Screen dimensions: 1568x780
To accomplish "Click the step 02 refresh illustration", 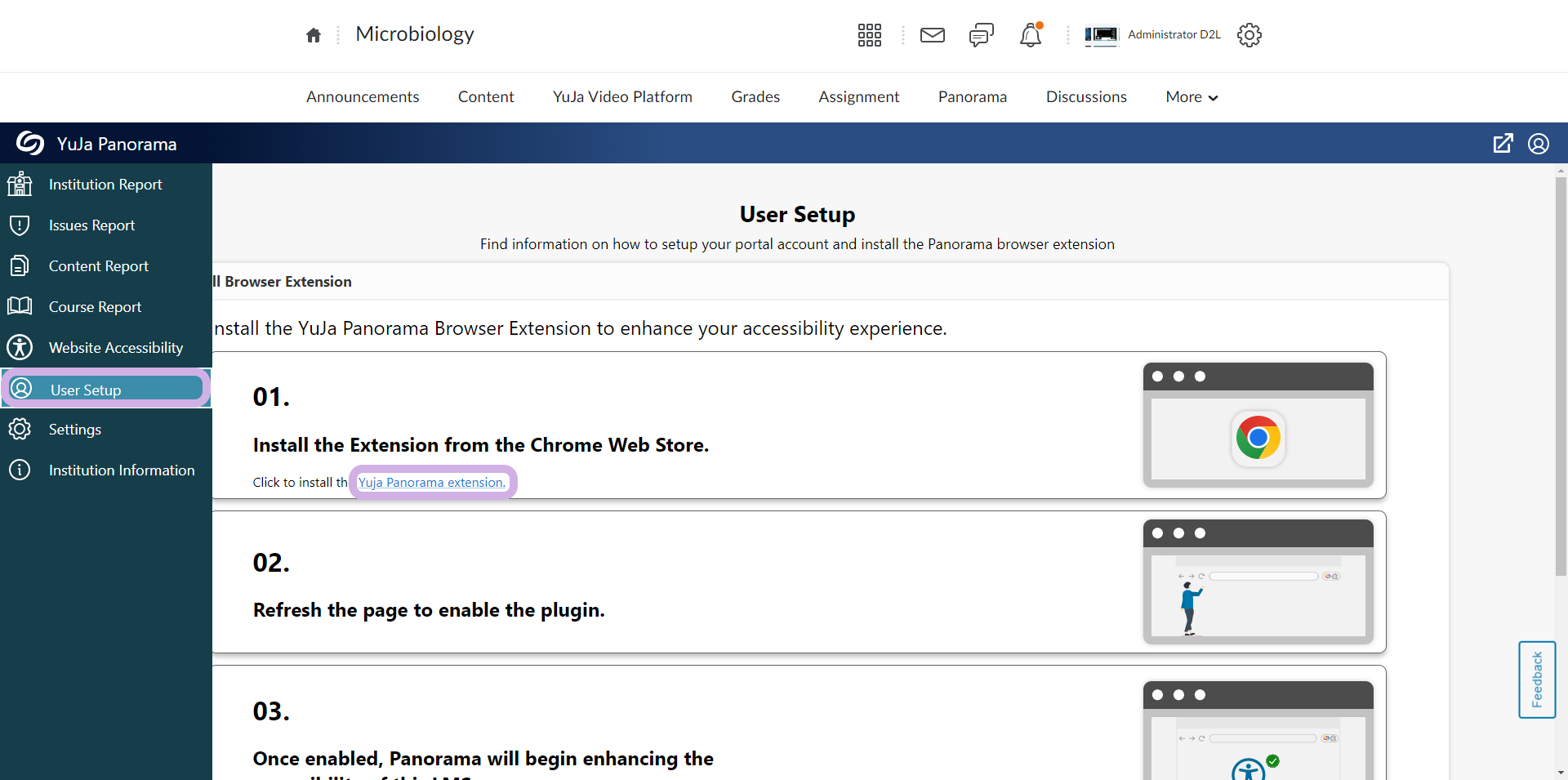I will click(x=1258, y=582).
